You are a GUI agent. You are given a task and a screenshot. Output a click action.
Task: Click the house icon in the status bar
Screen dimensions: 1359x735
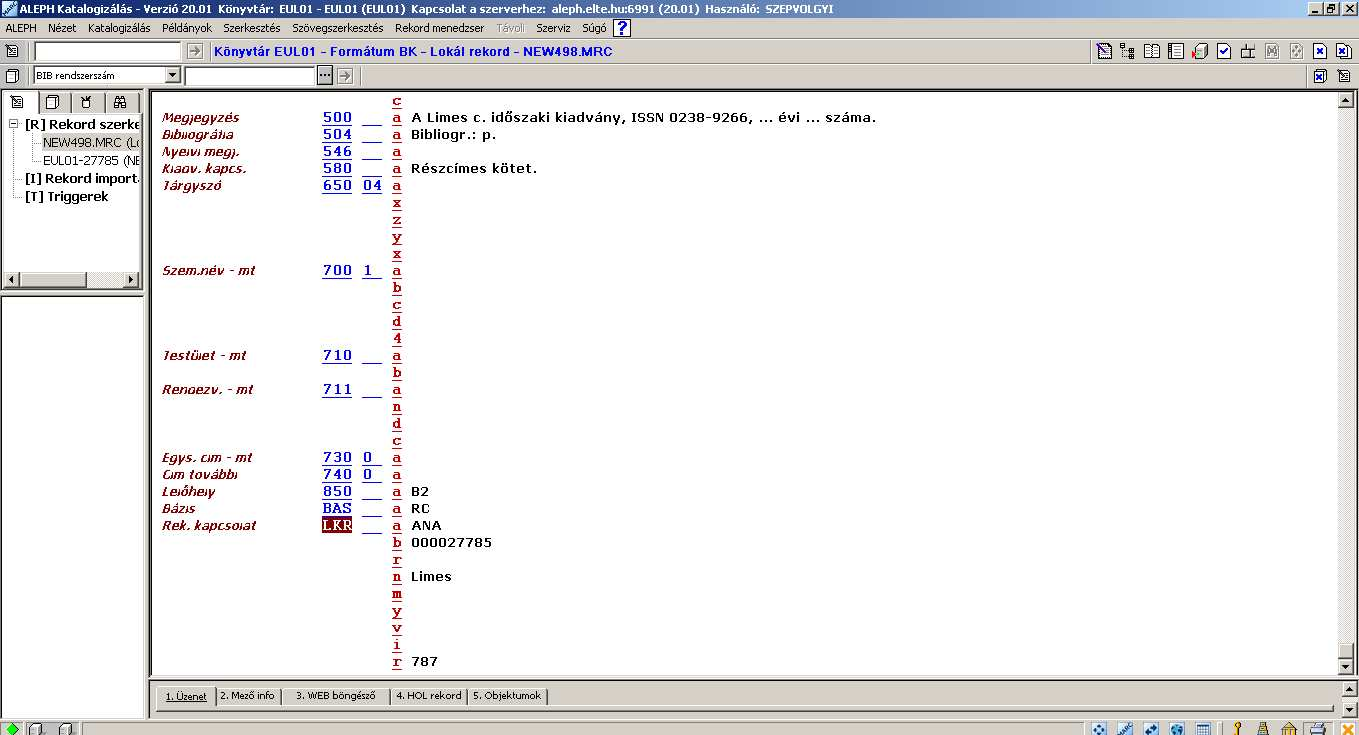tap(1290, 728)
